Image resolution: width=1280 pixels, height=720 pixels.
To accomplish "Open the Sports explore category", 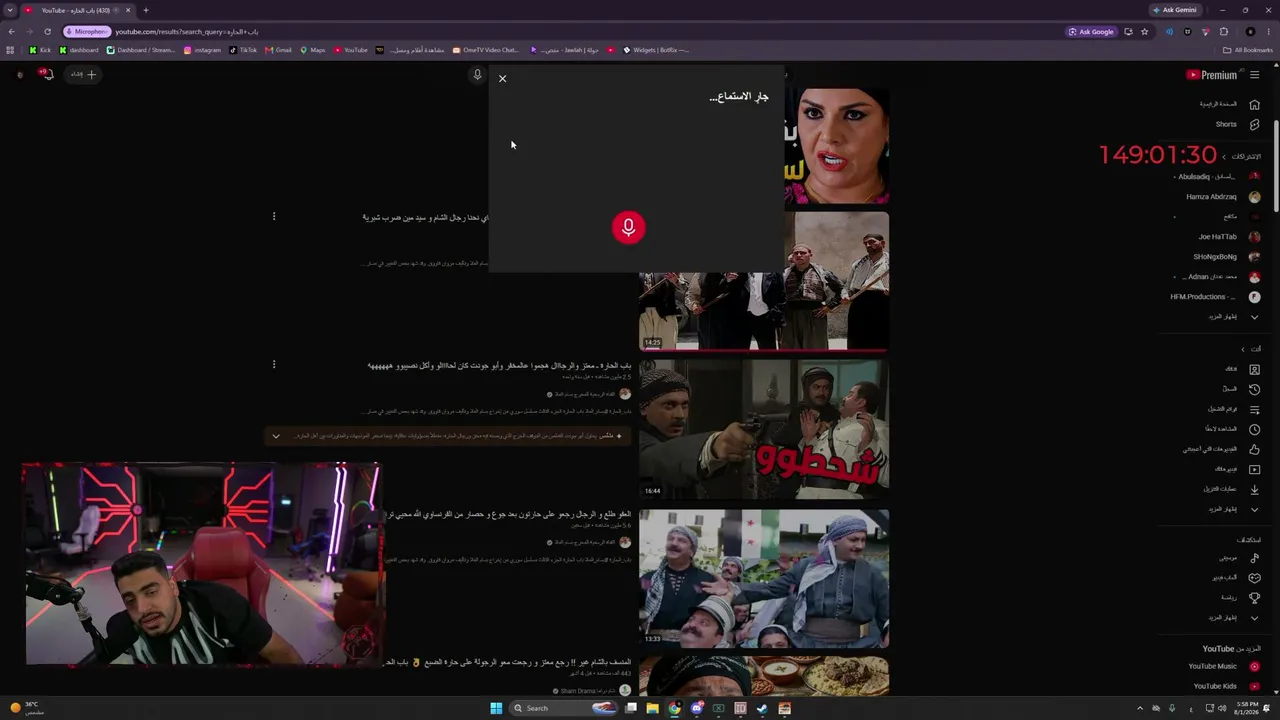I will 1240,597.
